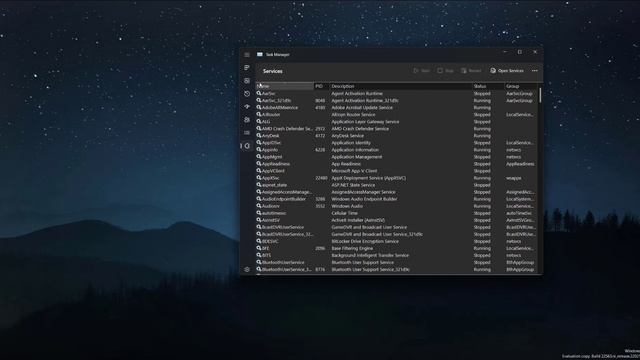Viewport: 640px width, 360px height.
Task: Click the 'Base Filtering Engine' description
Action: pos(352,248)
